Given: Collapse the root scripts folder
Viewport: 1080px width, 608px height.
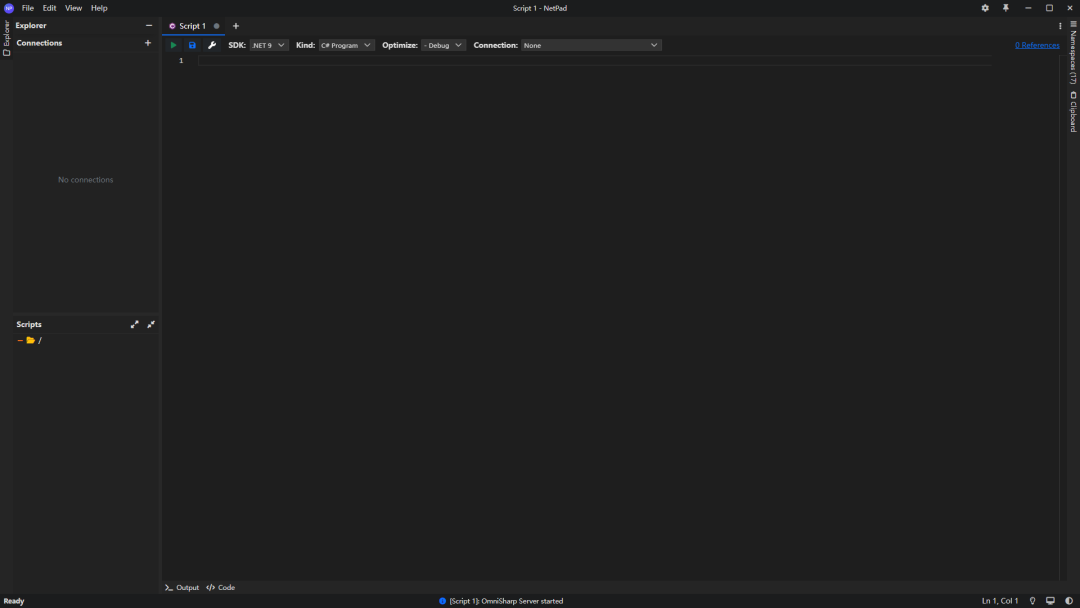Looking at the screenshot, I should (20, 340).
